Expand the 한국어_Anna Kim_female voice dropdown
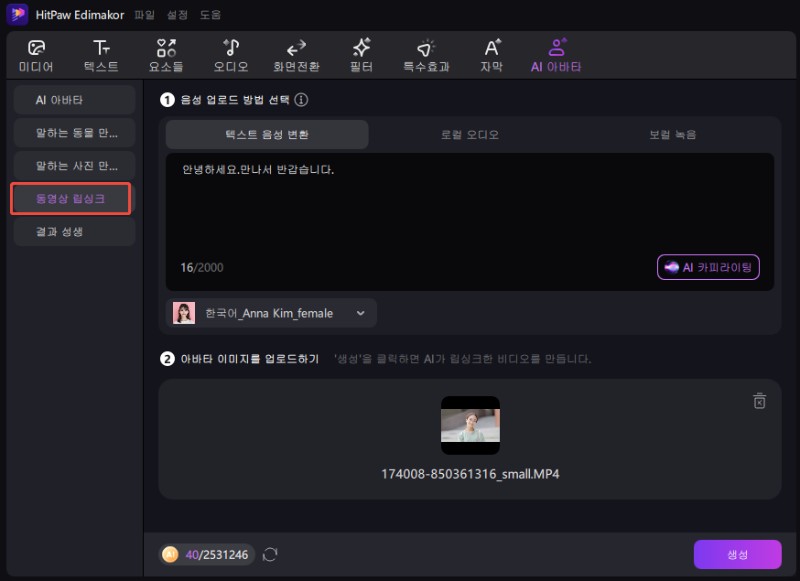Screen dimensions: 800x581 click(x=271, y=313)
